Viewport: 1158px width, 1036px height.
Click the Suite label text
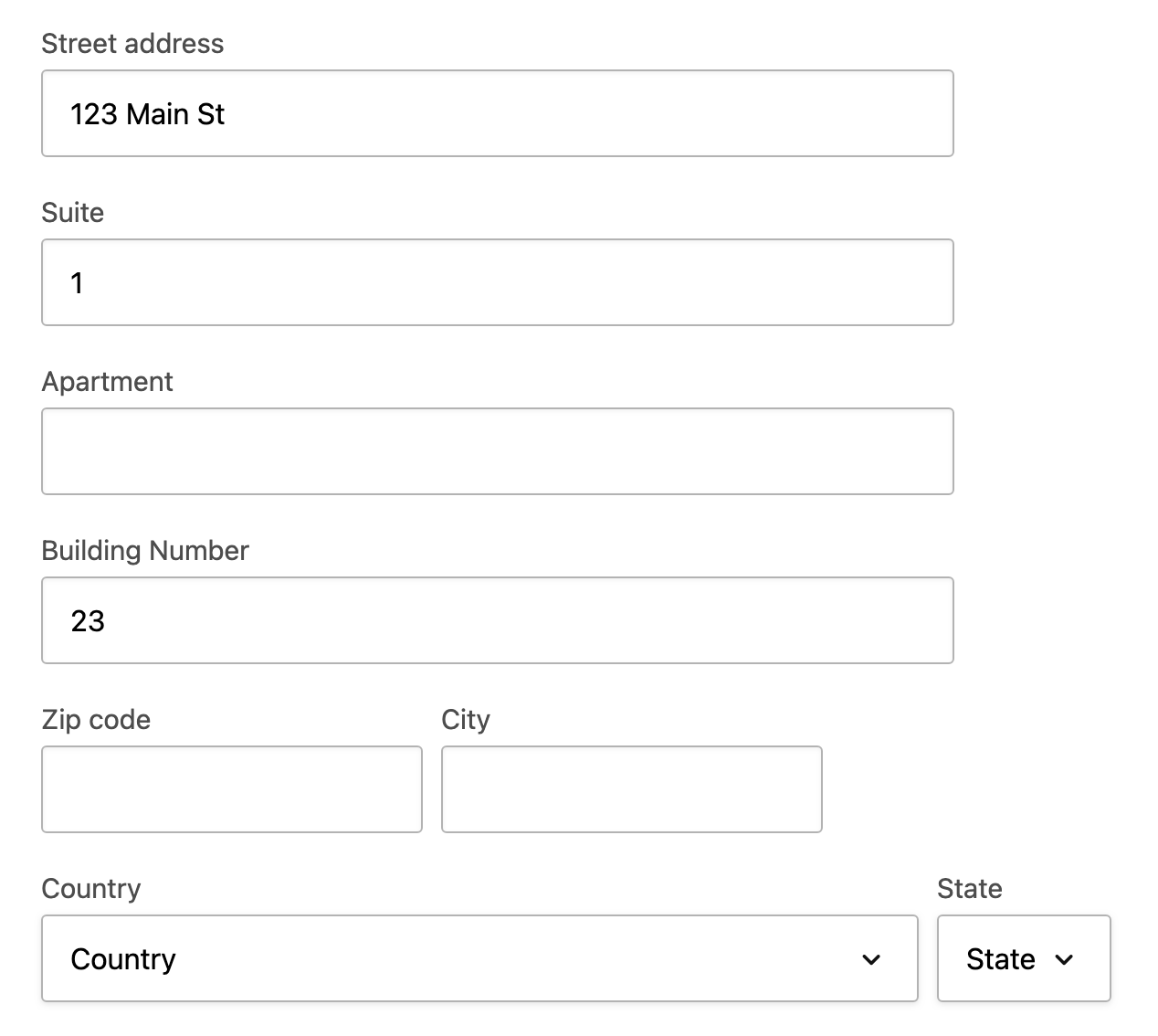[72, 213]
